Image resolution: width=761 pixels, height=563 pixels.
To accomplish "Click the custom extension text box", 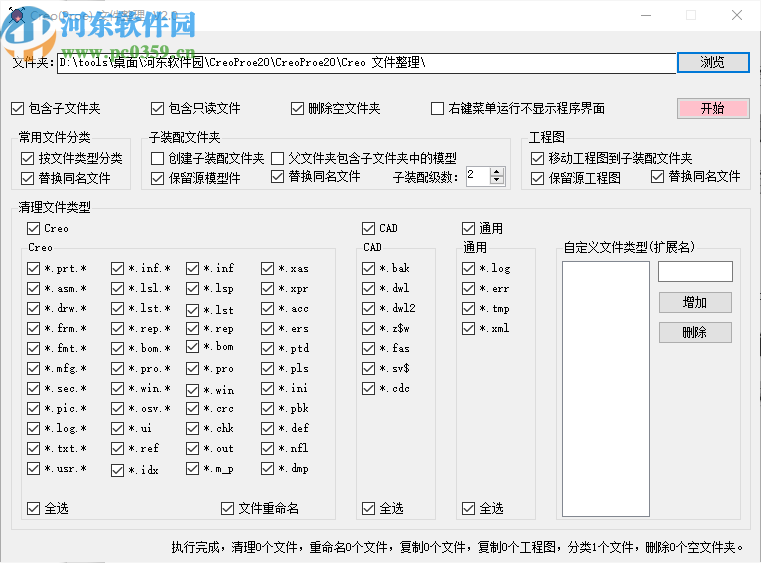I will [695, 271].
